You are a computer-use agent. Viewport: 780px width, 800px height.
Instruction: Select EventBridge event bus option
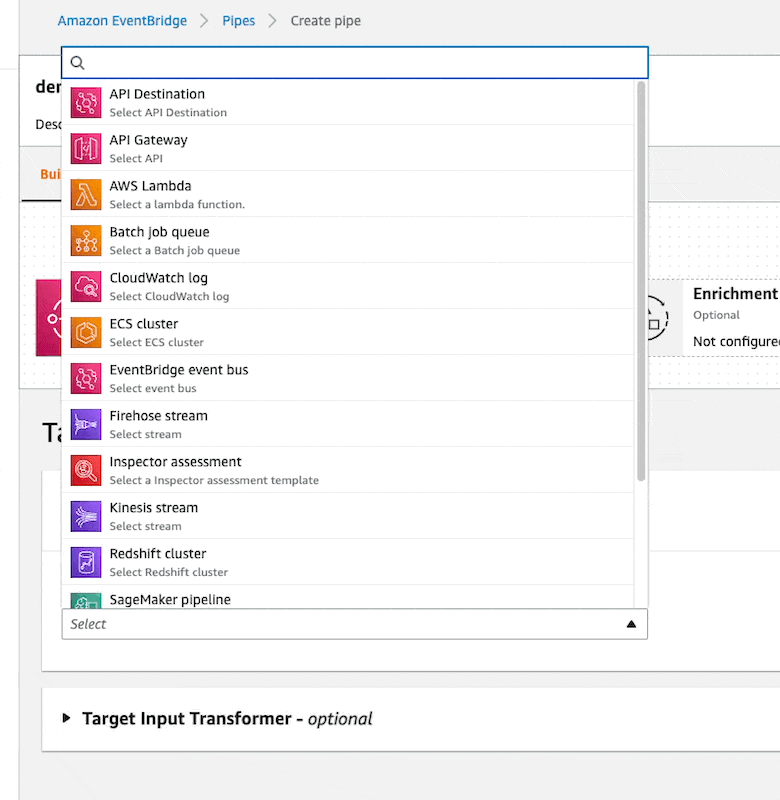pos(347,378)
